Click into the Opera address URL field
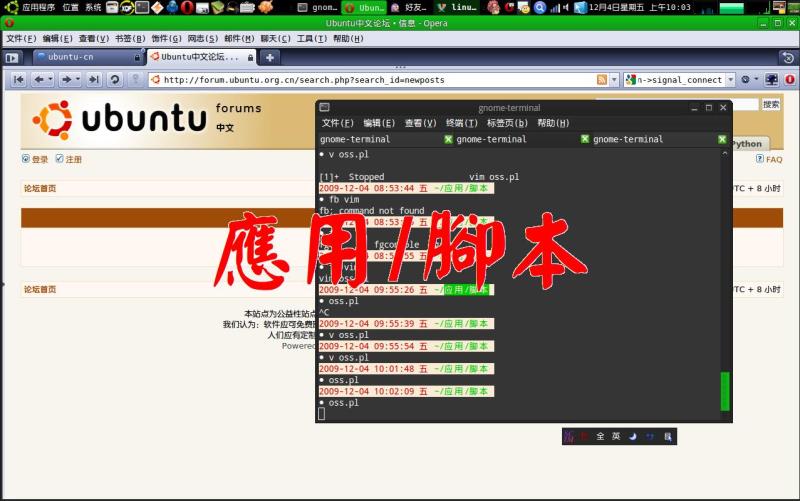This screenshot has height=501, width=800. [x=378, y=80]
